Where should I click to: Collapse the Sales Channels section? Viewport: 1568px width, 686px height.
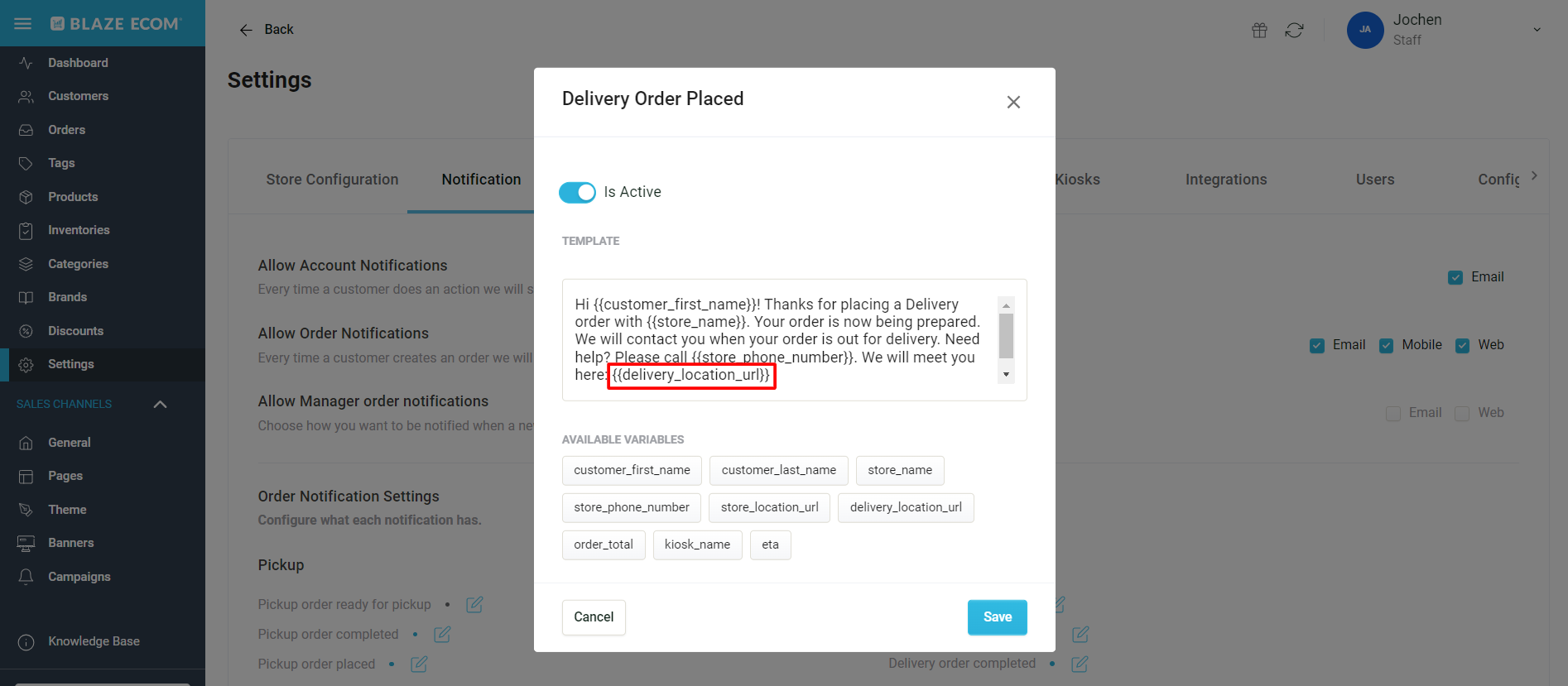(160, 404)
